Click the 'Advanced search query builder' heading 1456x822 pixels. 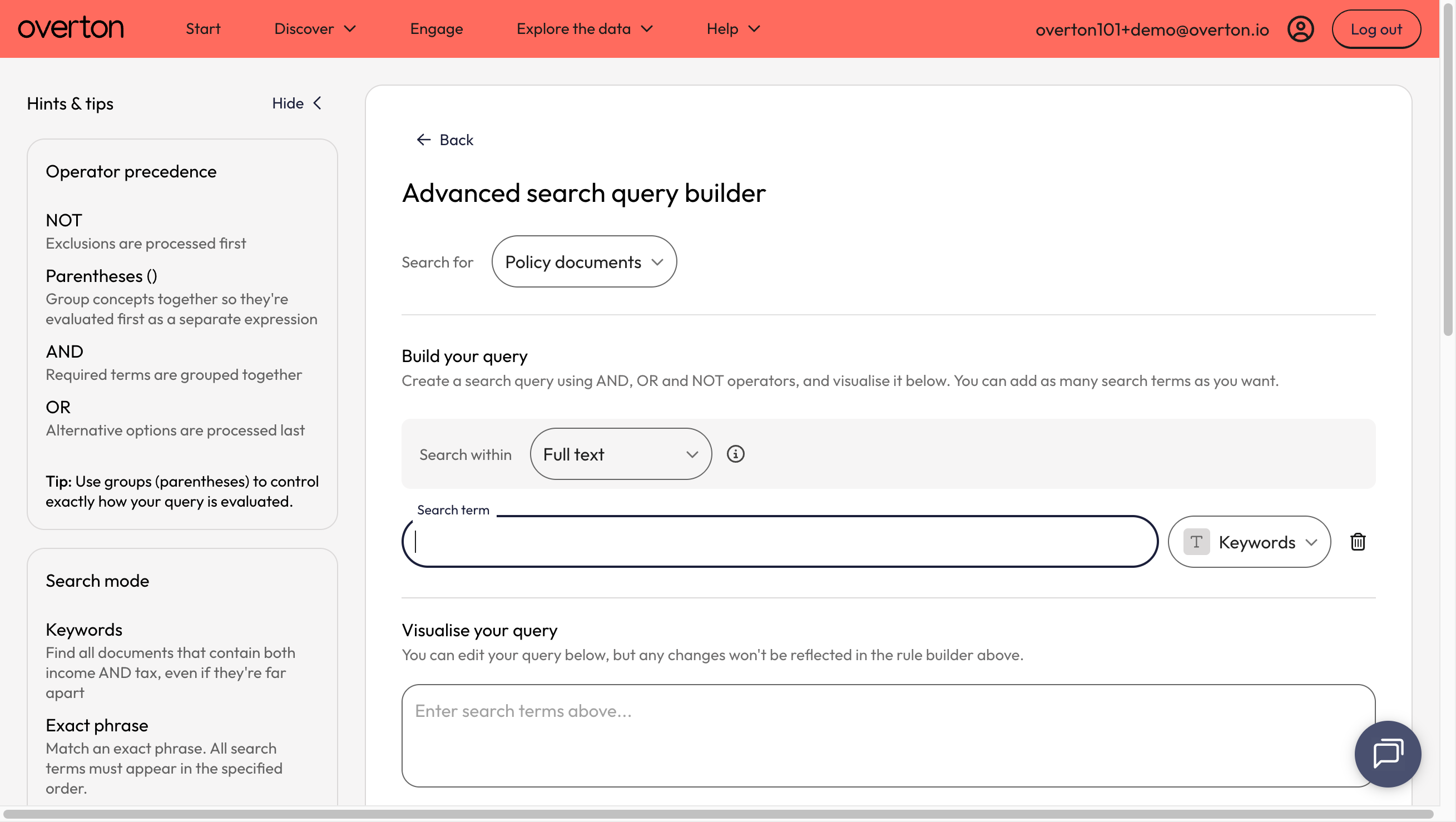coord(584,193)
